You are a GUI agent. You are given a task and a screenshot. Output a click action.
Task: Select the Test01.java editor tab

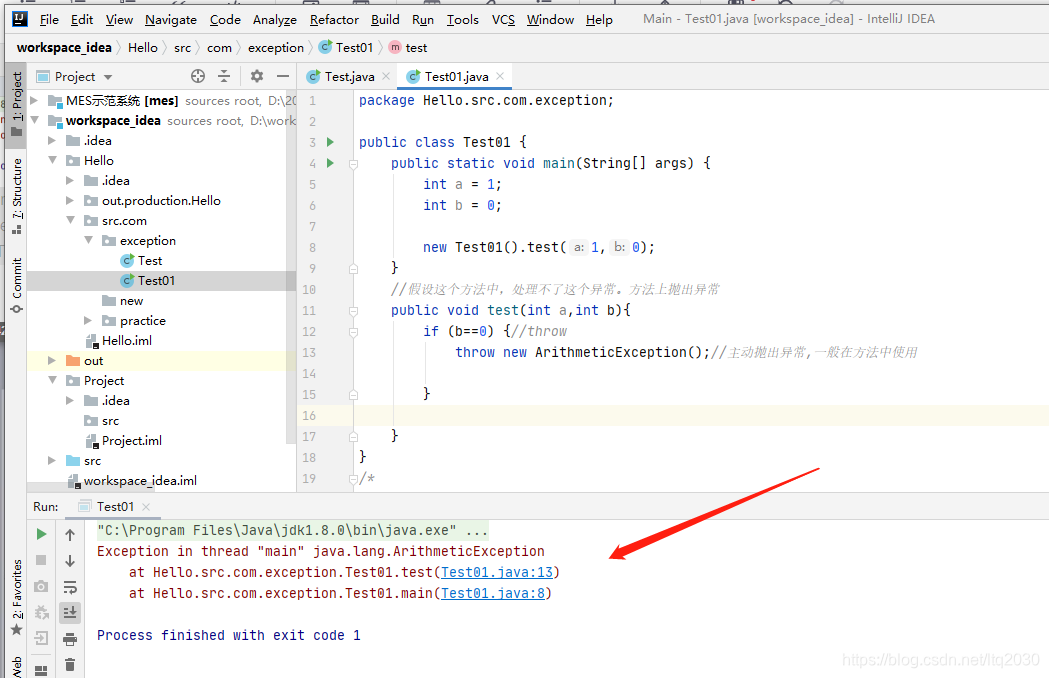pyautogui.click(x=455, y=76)
